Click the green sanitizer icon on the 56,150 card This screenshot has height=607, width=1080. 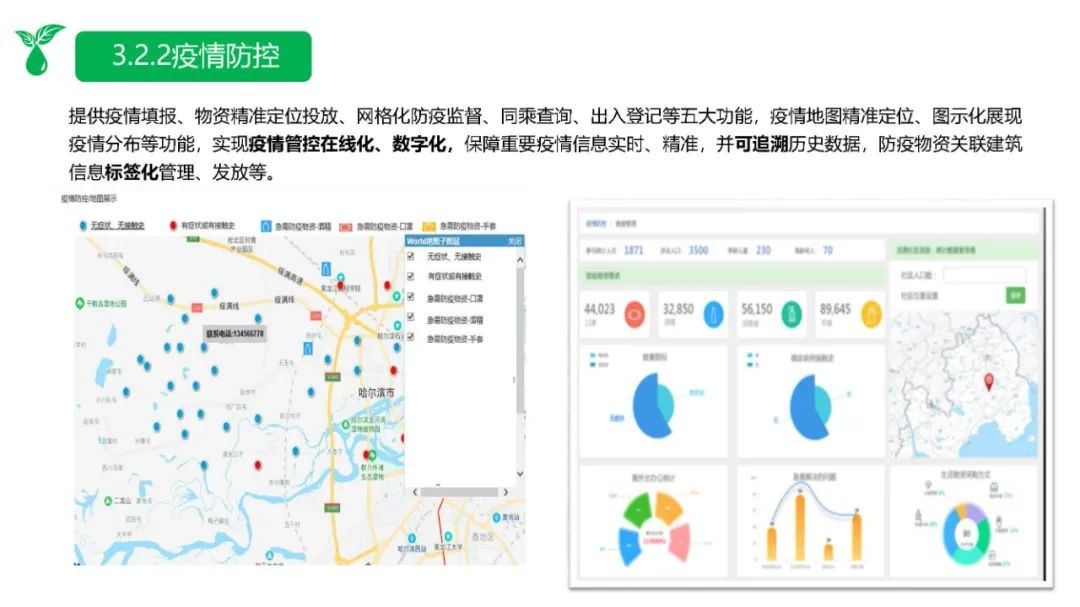coord(792,315)
